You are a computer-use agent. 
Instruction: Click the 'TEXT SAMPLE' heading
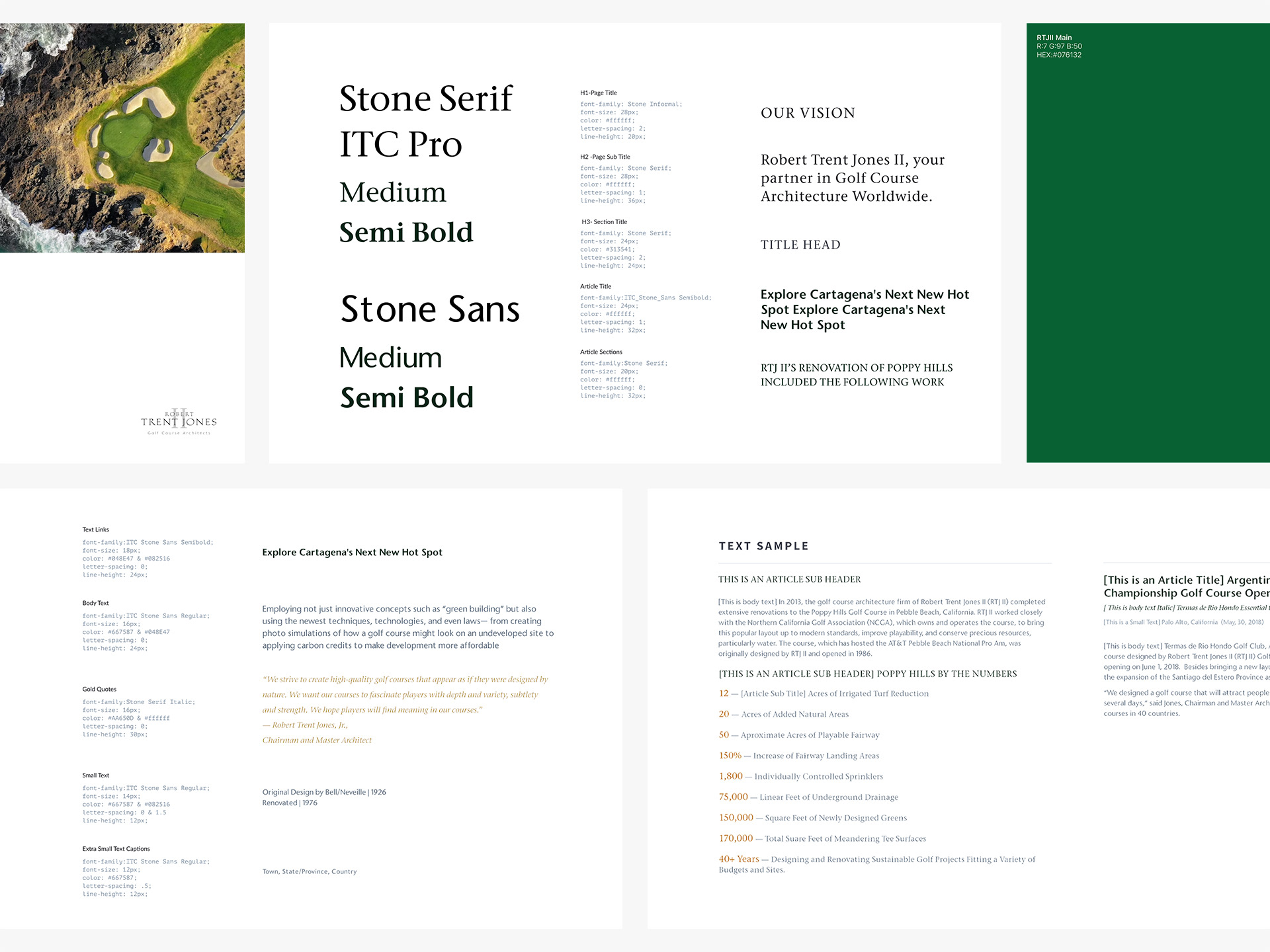pyautogui.click(x=764, y=546)
